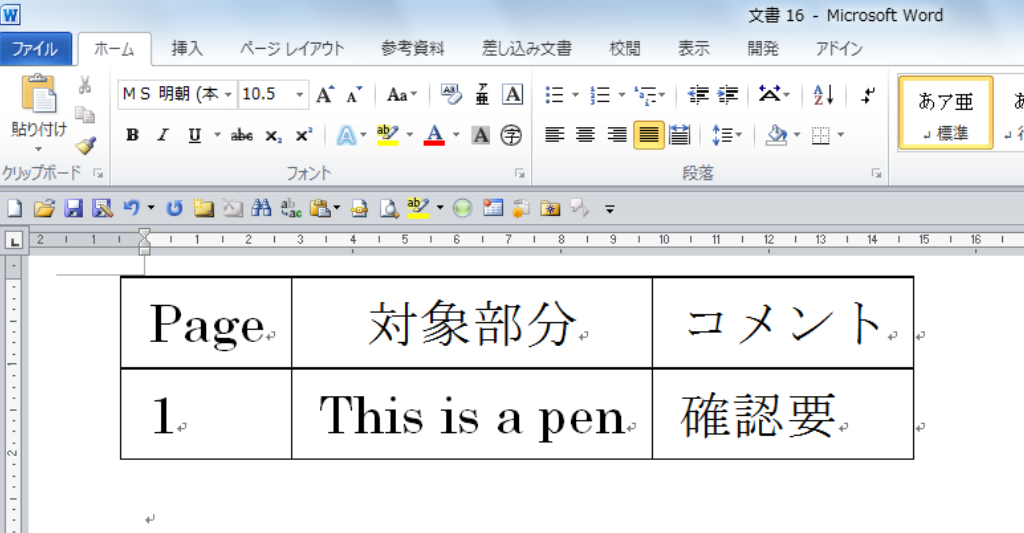Turn off Justify alignment
This screenshot has width=1024, height=533.
pyautogui.click(x=648, y=135)
